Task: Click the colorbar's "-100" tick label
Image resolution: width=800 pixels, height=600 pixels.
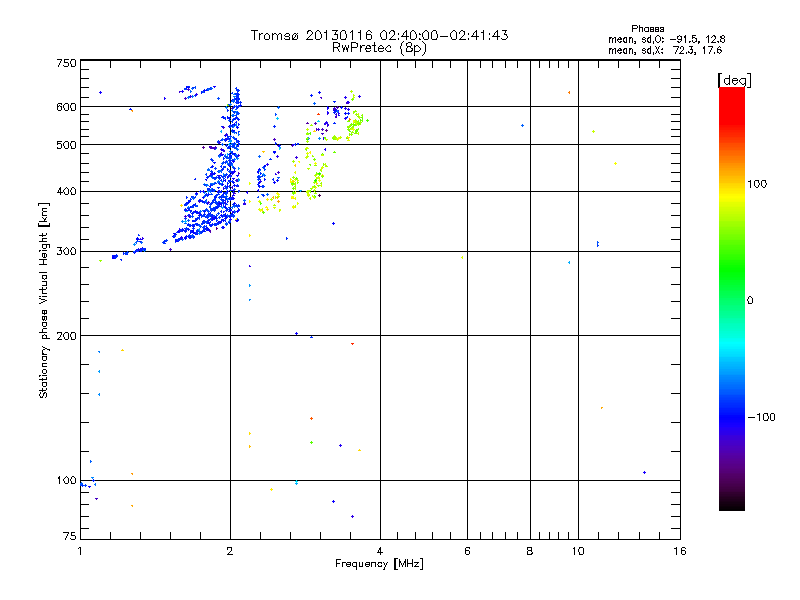Action: point(761,417)
